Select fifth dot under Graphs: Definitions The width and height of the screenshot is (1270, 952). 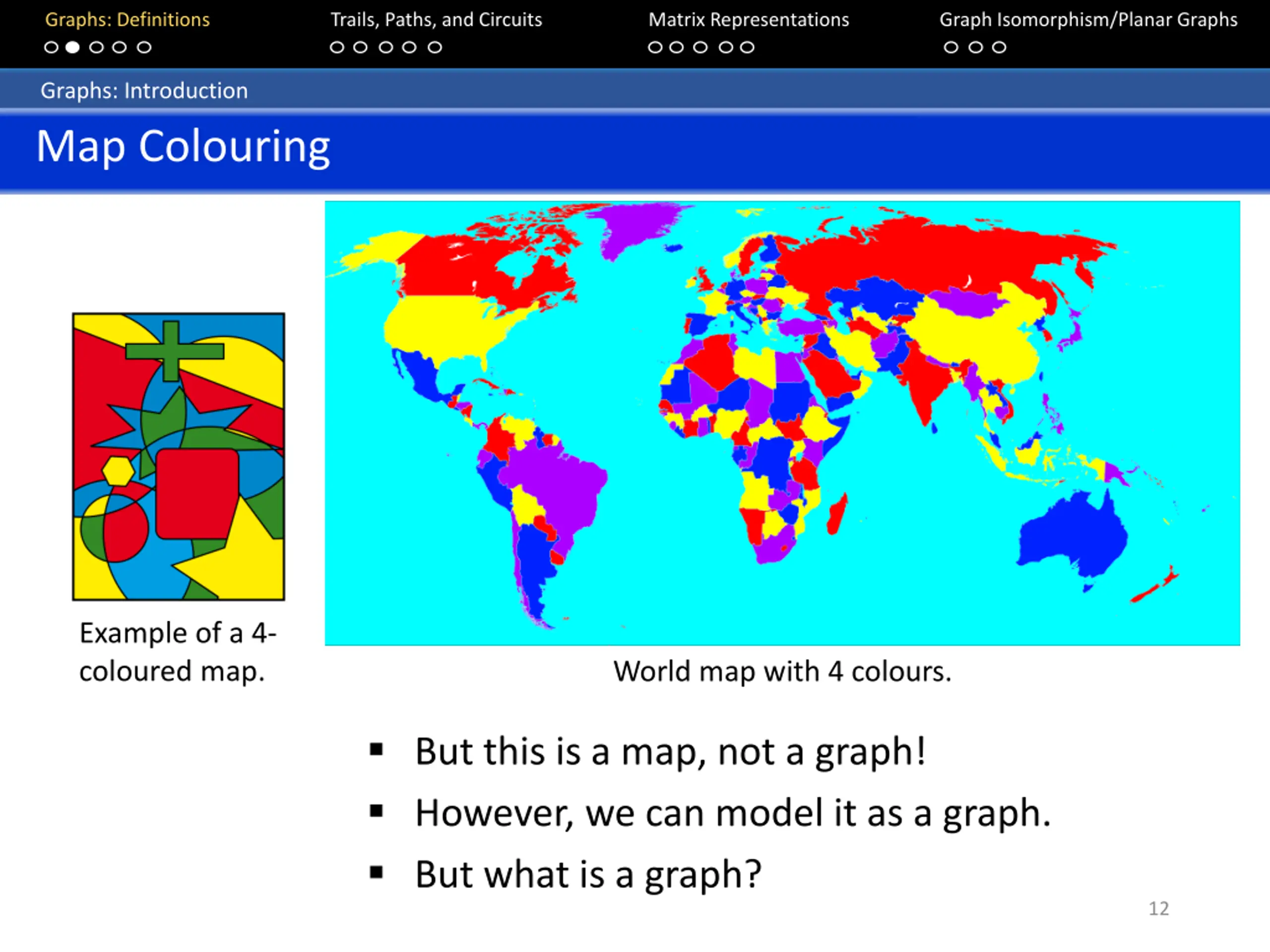point(144,48)
